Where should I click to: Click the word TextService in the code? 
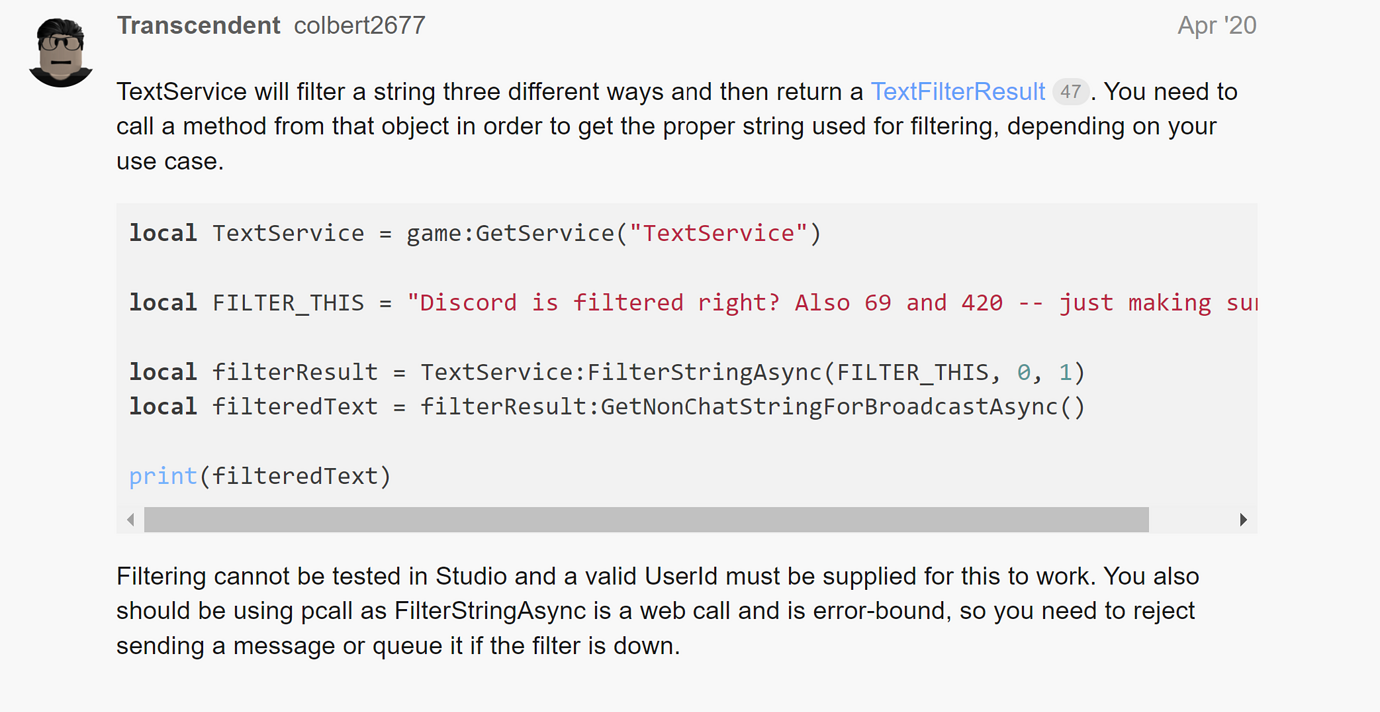(288, 232)
